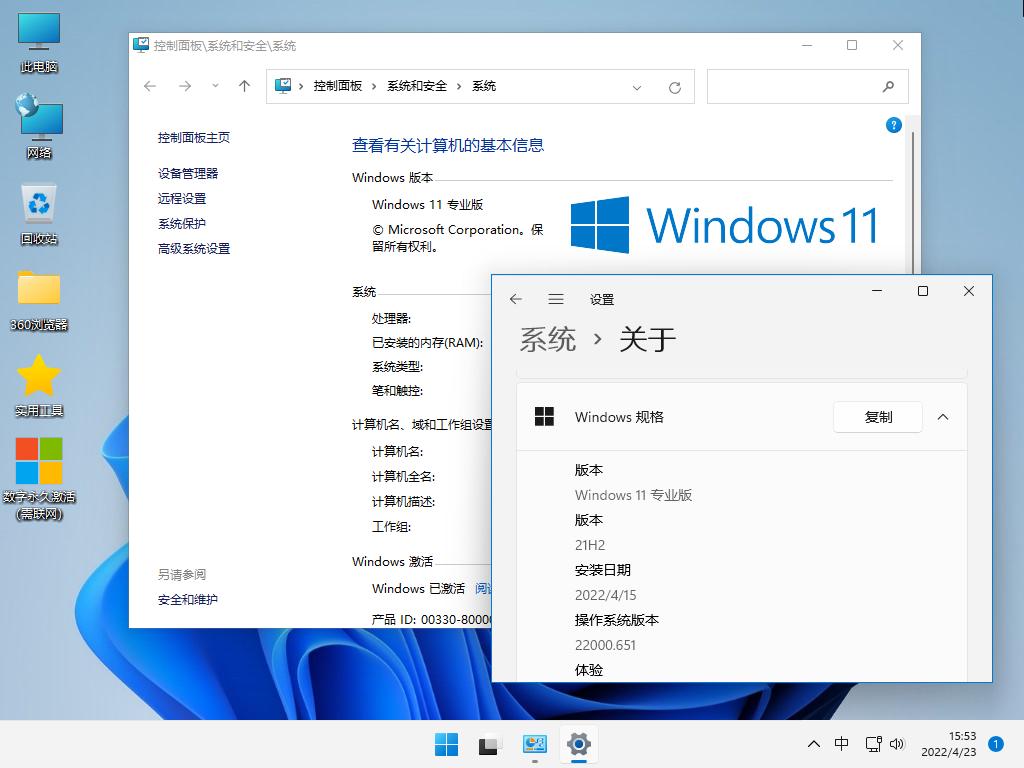Click the Start button on the taskbar

point(447,744)
